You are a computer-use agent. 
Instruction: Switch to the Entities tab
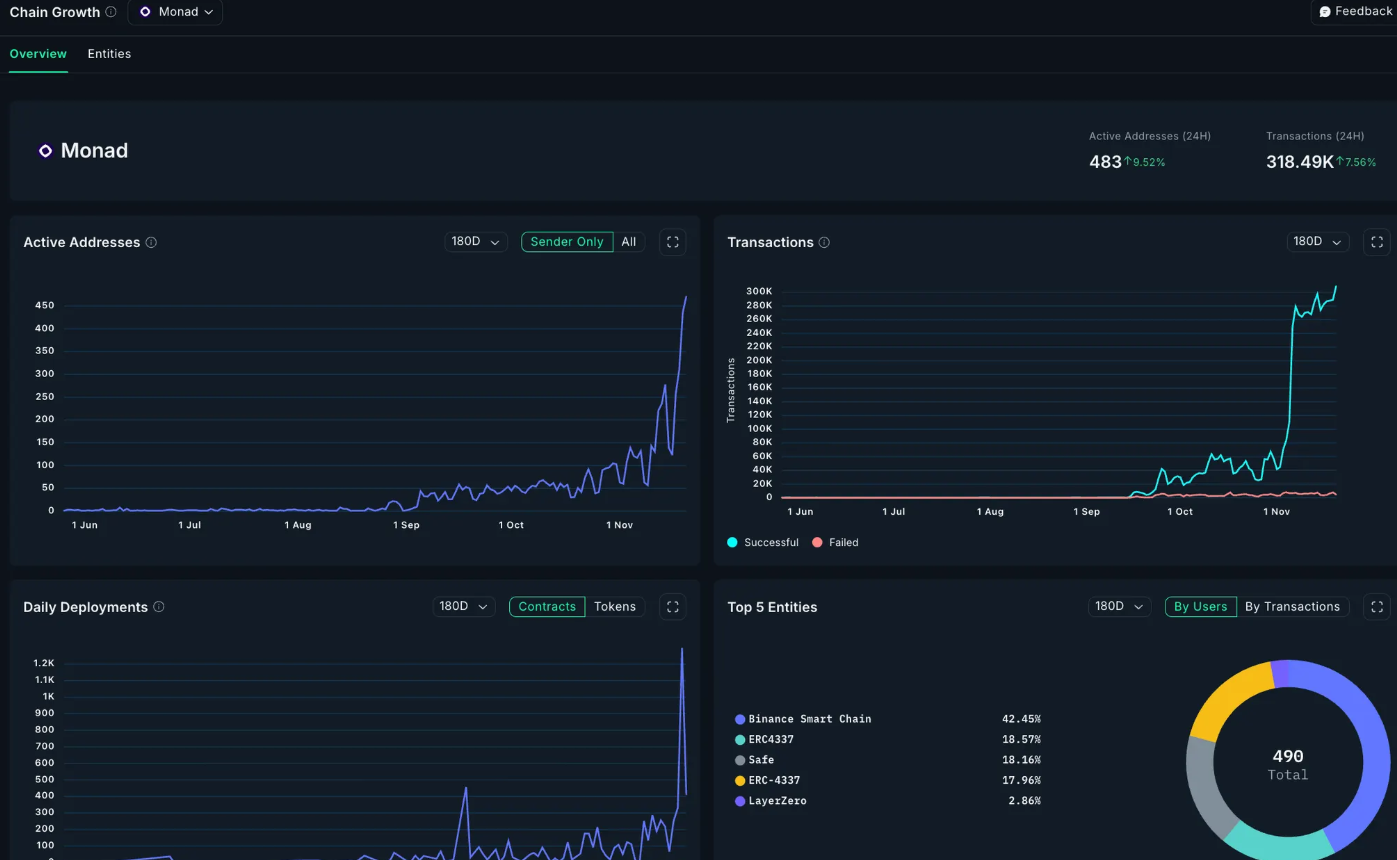109,54
